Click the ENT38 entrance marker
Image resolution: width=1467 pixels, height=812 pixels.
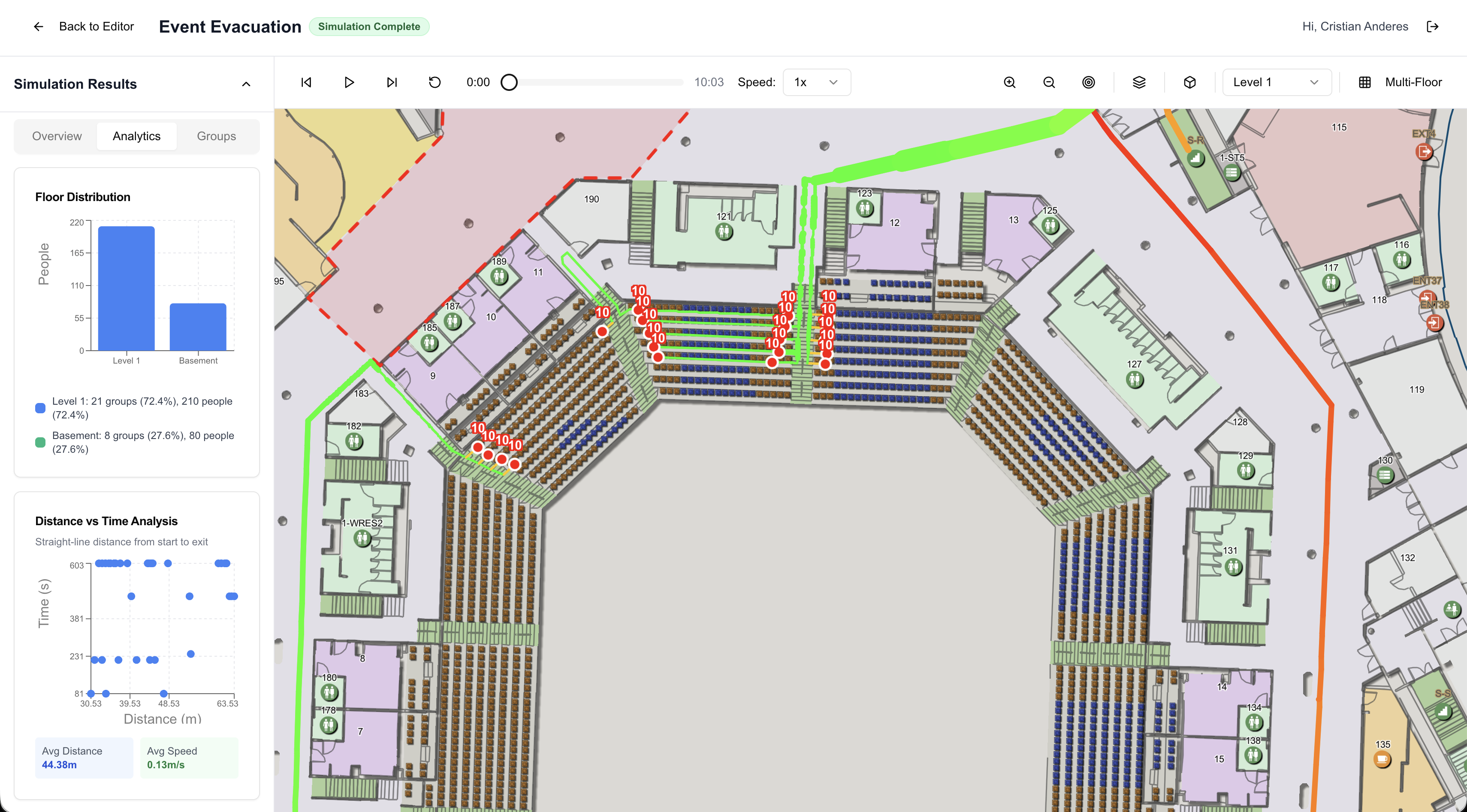[x=1434, y=323]
